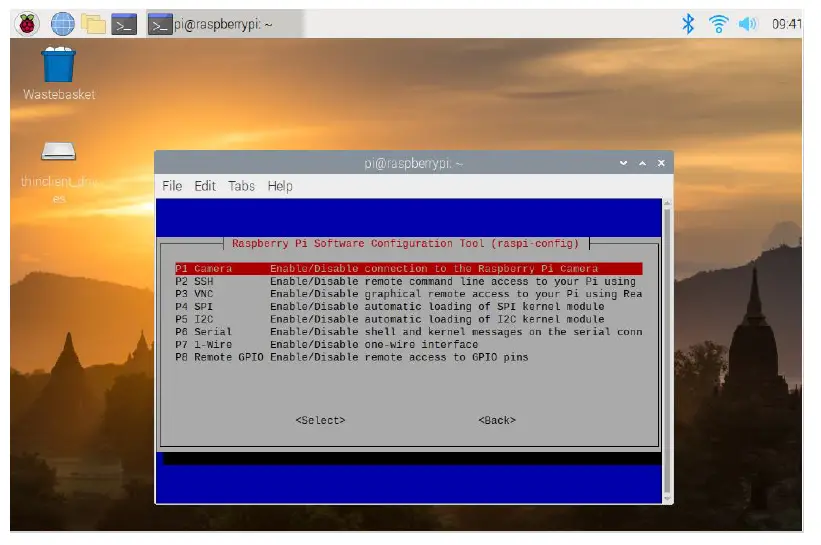Select the P2 SSH option

click(408, 281)
